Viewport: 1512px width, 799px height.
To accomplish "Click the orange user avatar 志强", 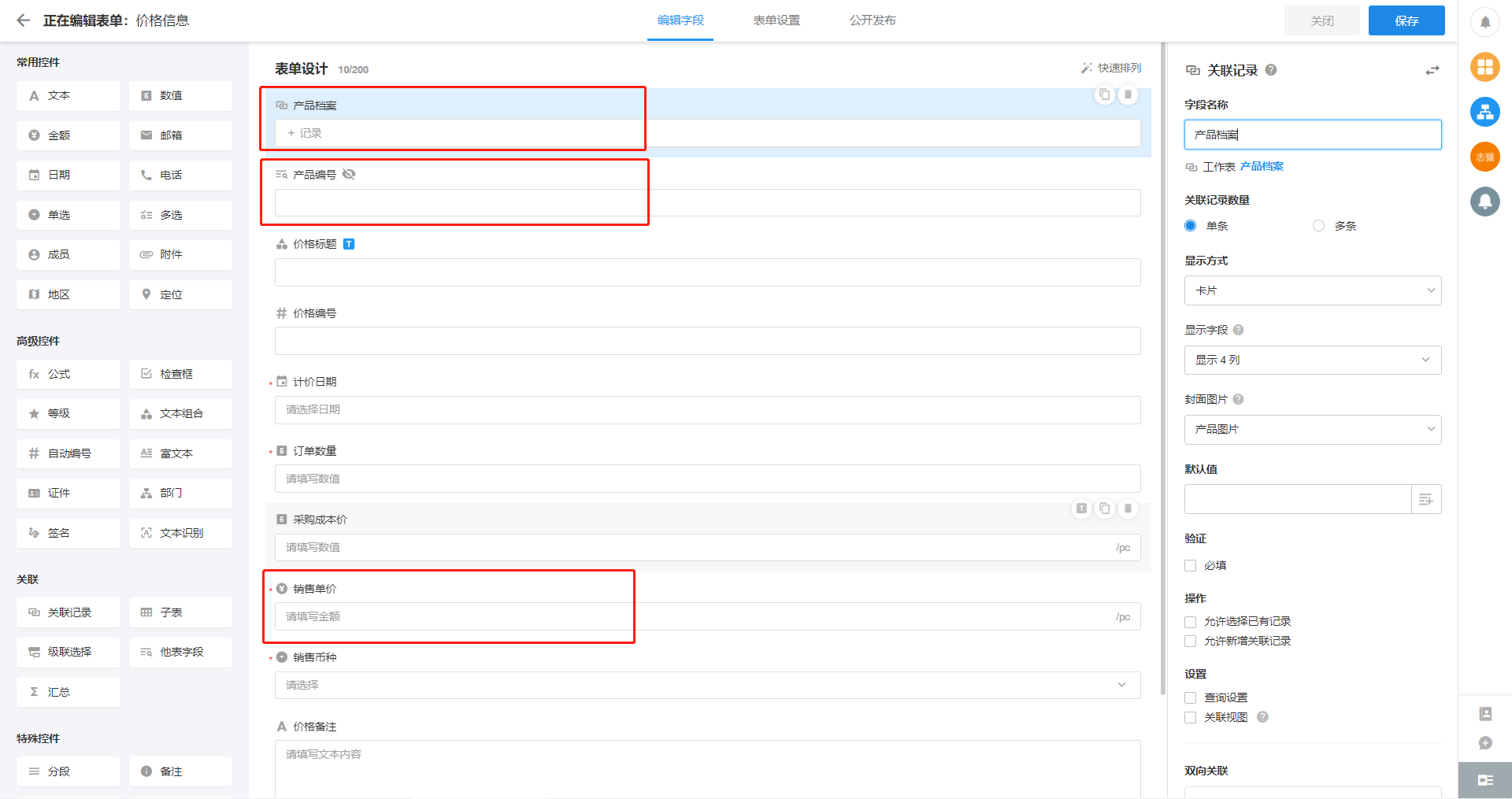I will (1485, 157).
